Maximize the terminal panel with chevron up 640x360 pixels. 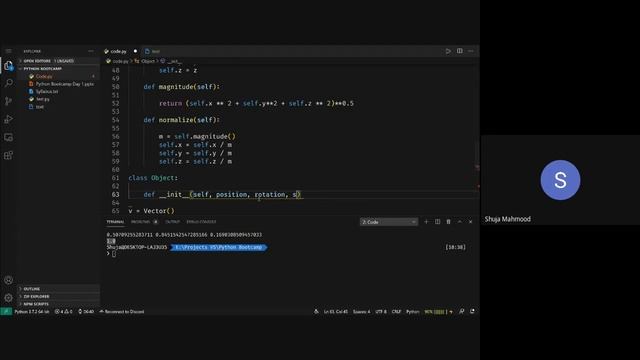pos(460,222)
